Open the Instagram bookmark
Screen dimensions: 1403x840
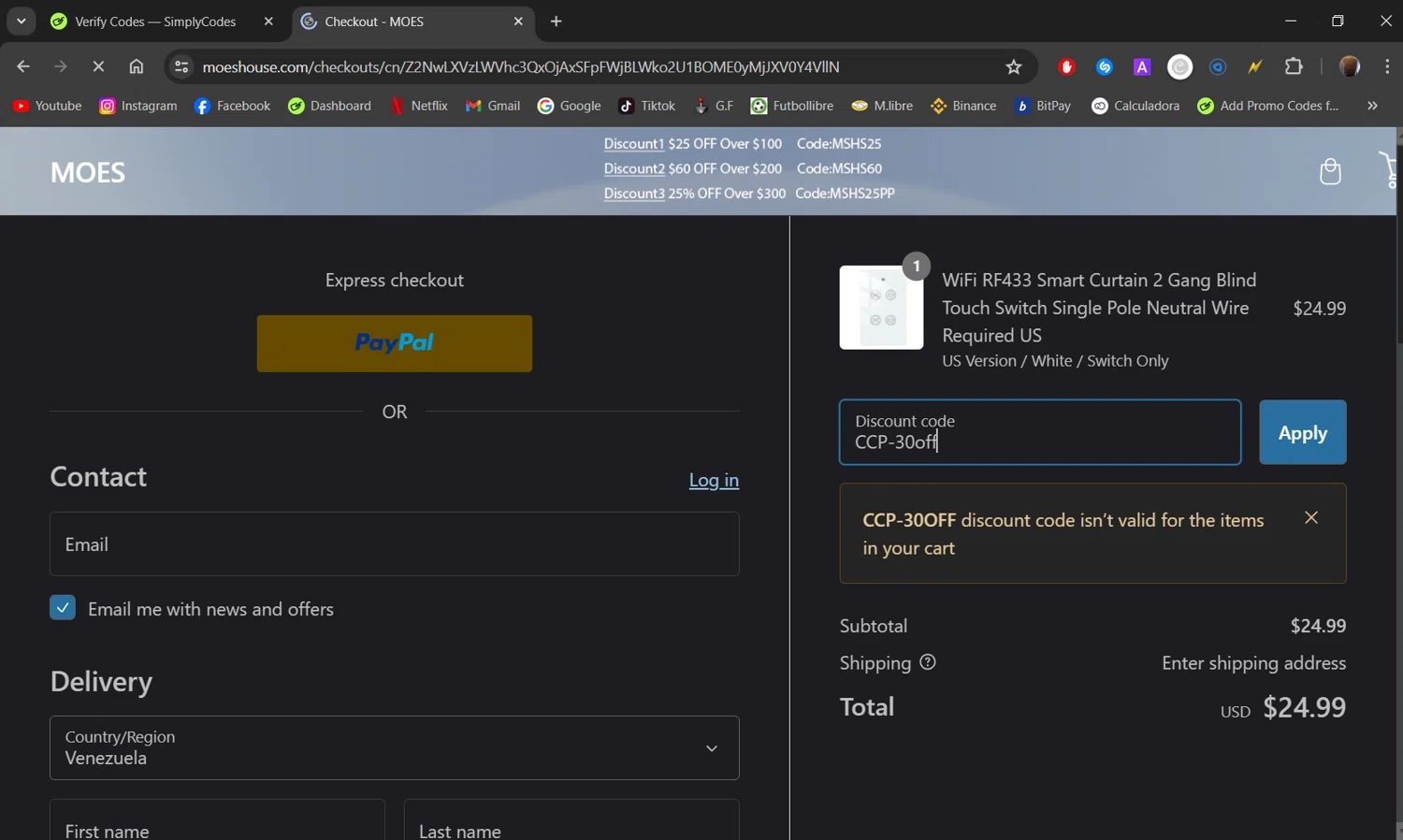(x=138, y=106)
